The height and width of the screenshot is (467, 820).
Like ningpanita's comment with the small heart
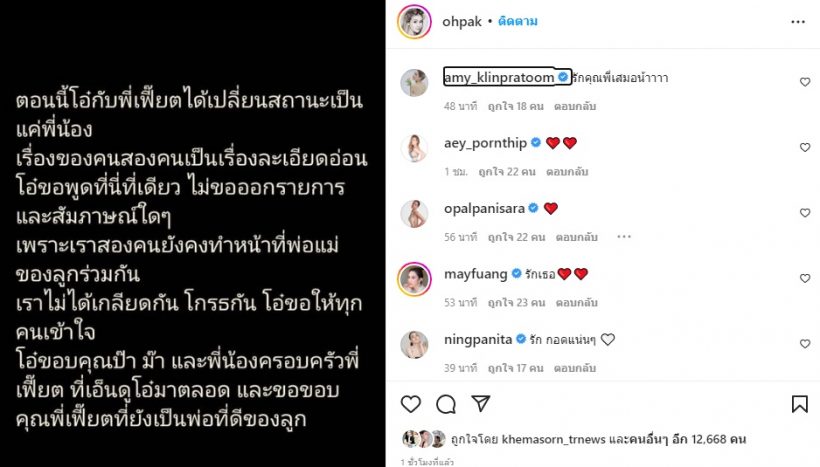[x=805, y=344]
